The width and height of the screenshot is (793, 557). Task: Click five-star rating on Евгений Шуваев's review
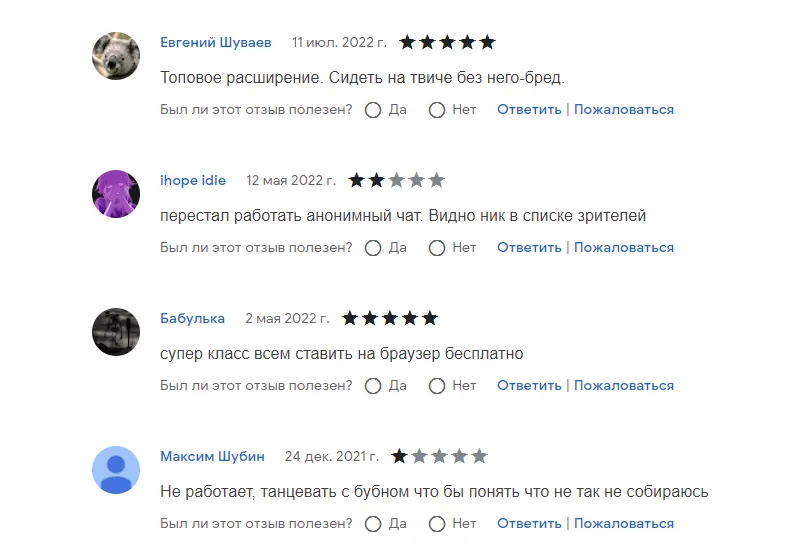click(447, 42)
